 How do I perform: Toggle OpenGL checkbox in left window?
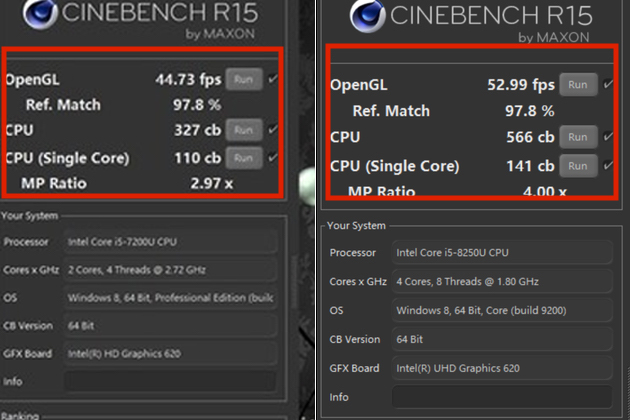(x=273, y=79)
